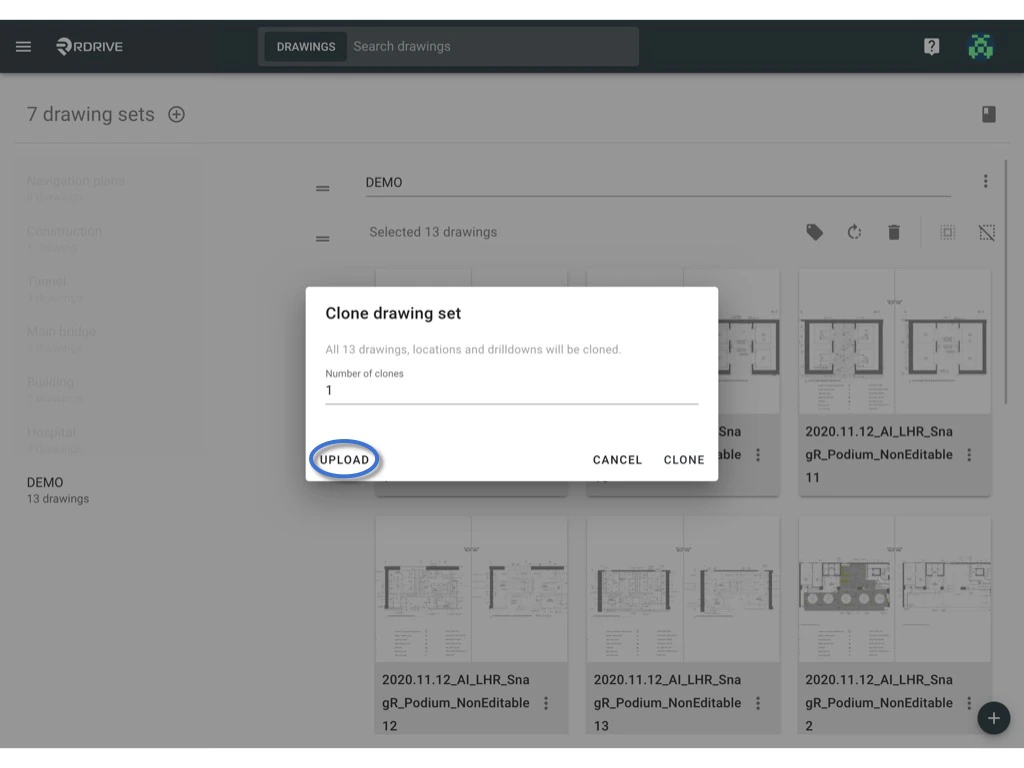Click the tag icon for selected drawings
The height and width of the screenshot is (768, 1024).
(x=814, y=232)
